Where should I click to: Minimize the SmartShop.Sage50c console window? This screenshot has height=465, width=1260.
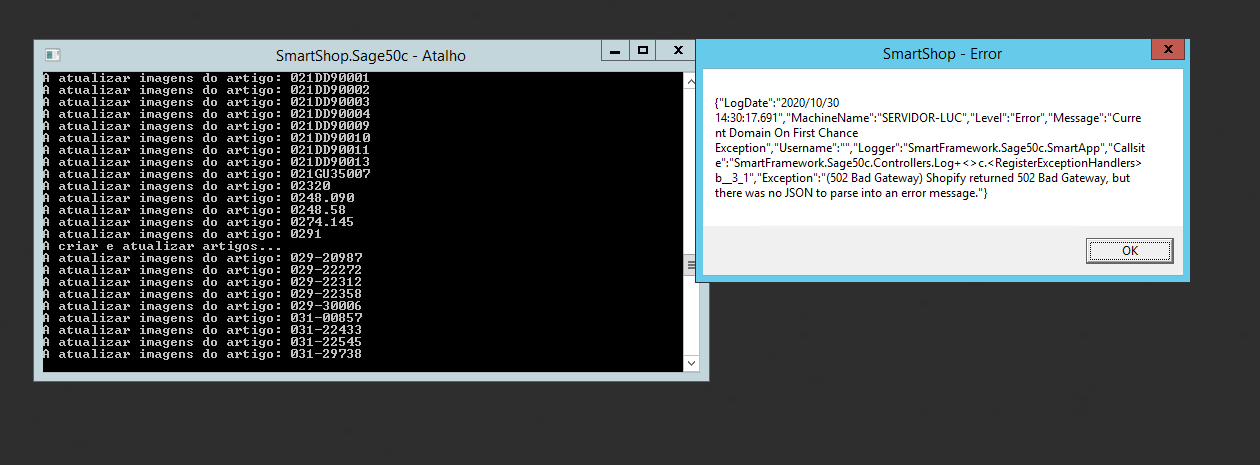click(615, 50)
